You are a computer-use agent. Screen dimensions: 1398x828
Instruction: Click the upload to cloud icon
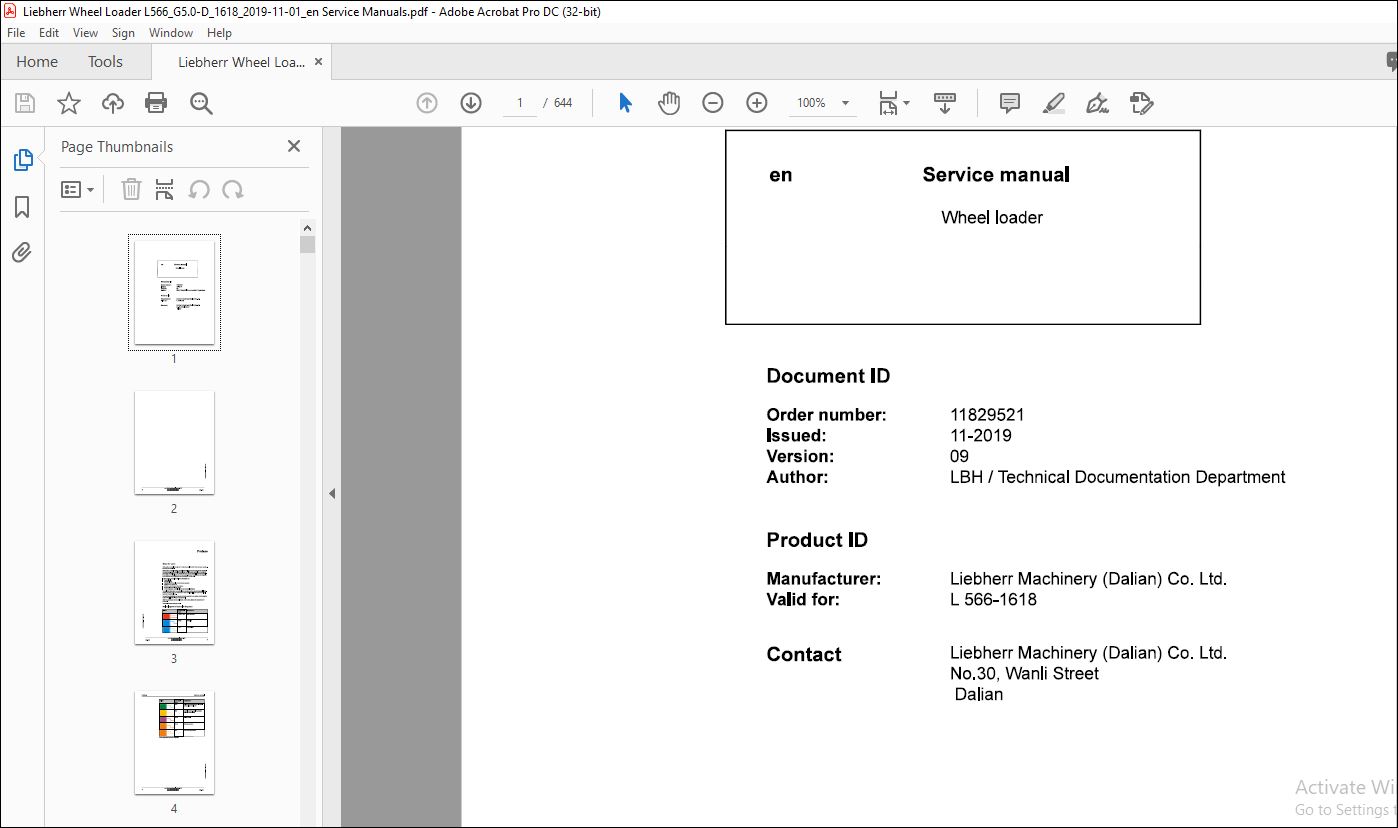(x=113, y=103)
